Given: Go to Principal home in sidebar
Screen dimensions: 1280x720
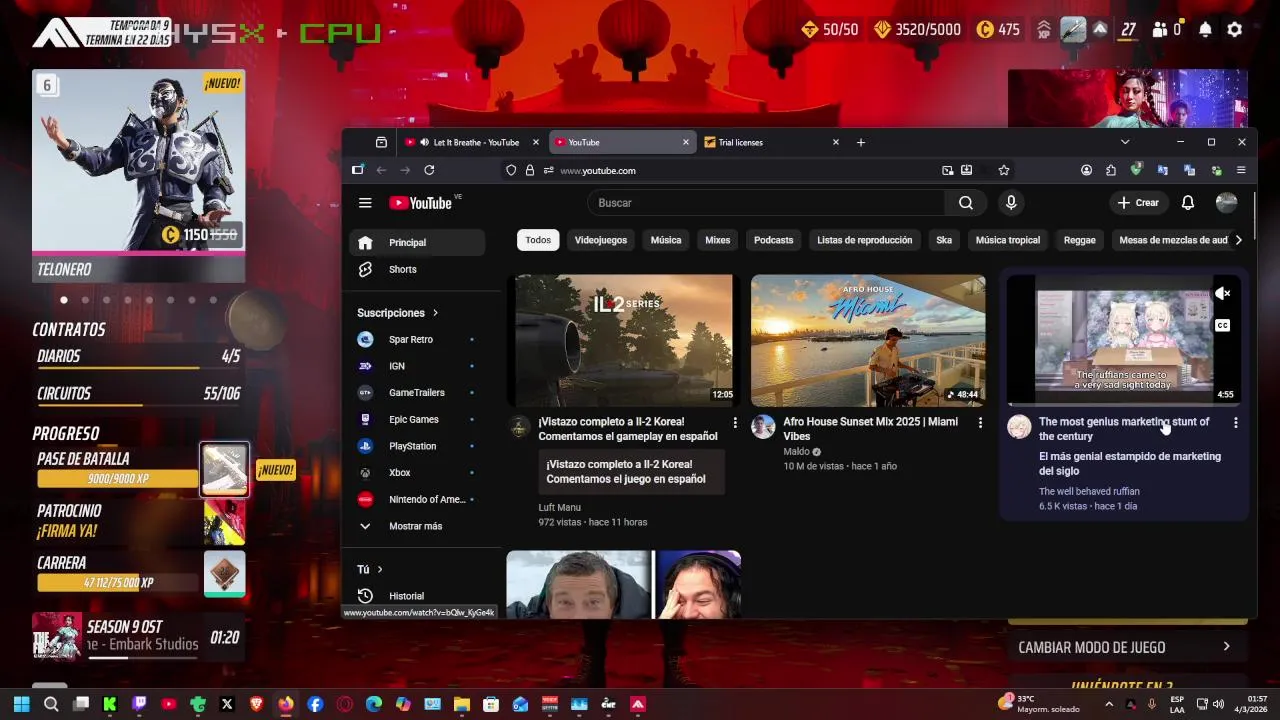Looking at the screenshot, I should 417,242.
